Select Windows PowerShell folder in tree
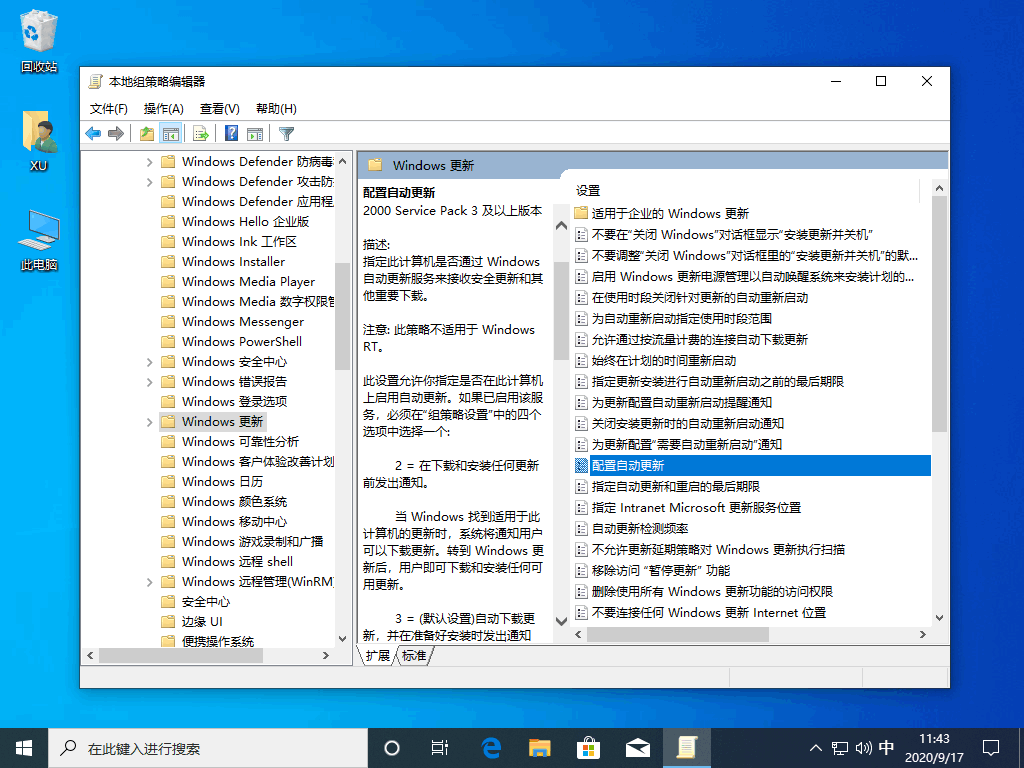Viewport: 1024px width, 768px height. tap(241, 342)
